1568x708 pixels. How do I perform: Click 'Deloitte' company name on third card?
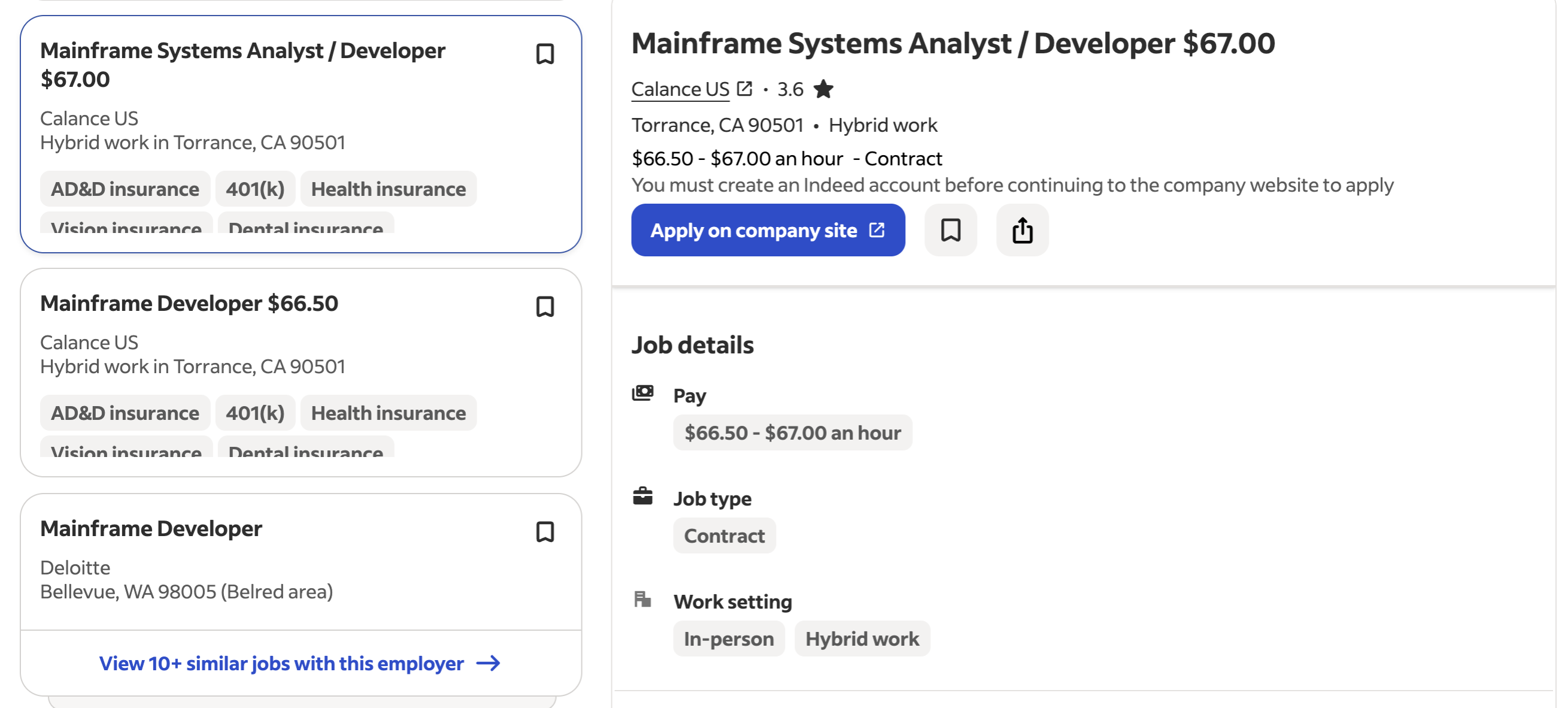click(x=75, y=567)
